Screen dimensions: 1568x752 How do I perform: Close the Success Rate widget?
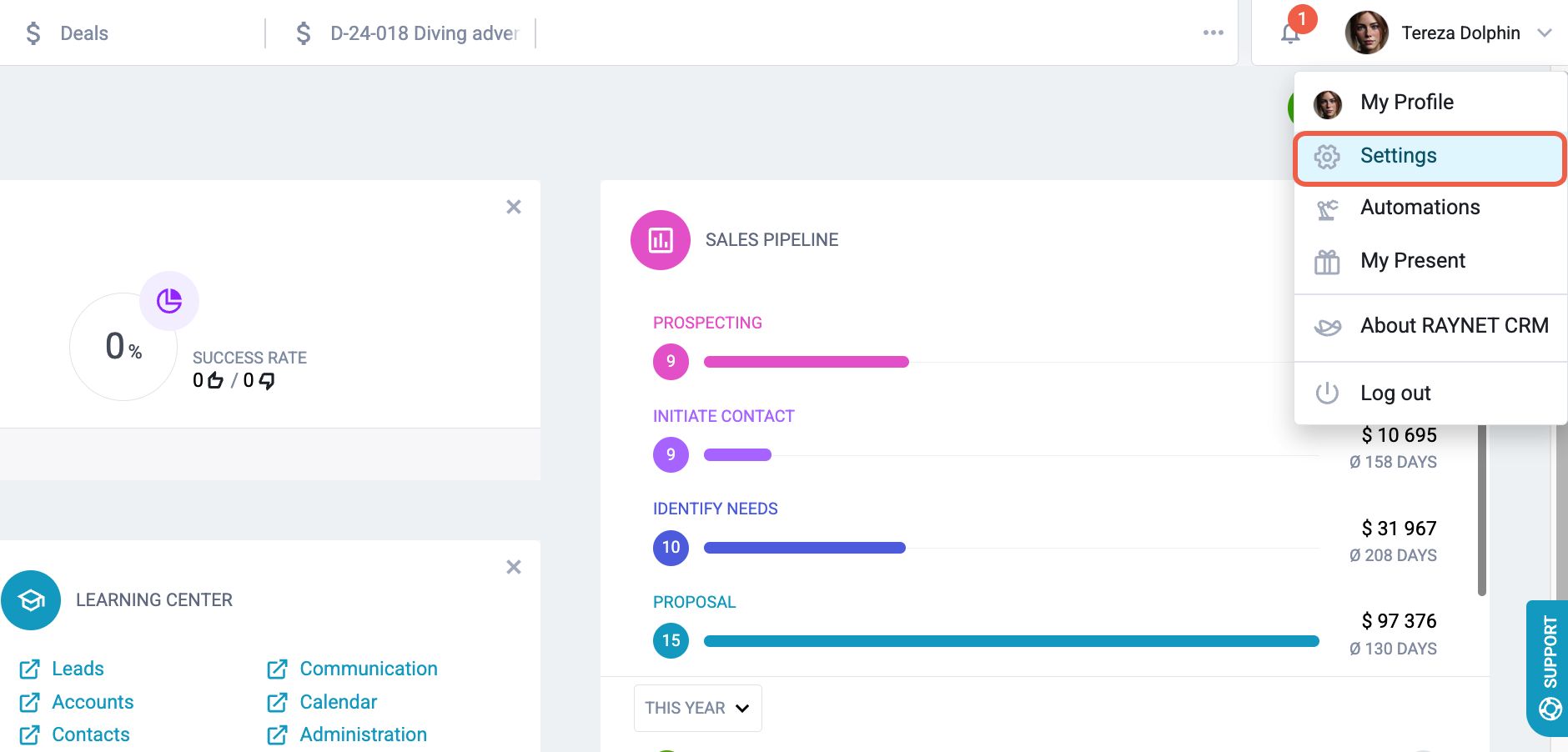tap(514, 207)
